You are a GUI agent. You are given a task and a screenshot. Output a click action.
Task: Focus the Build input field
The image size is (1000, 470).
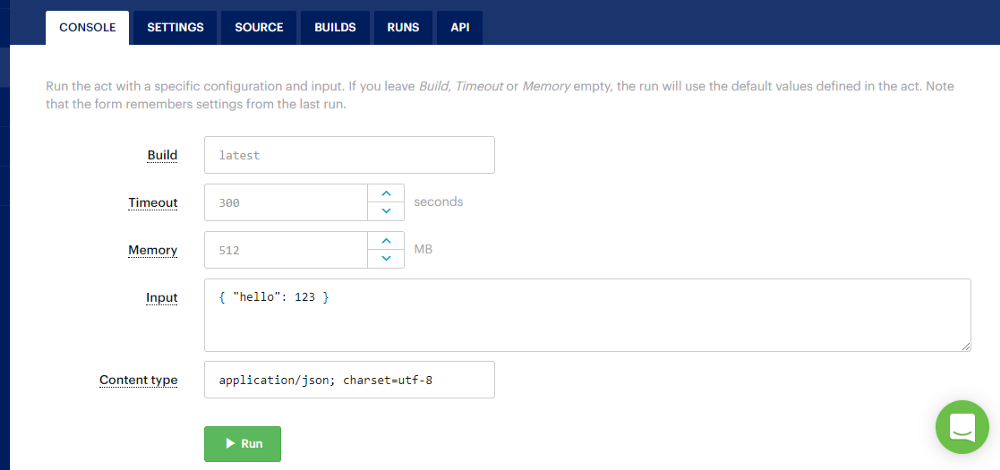pos(349,155)
